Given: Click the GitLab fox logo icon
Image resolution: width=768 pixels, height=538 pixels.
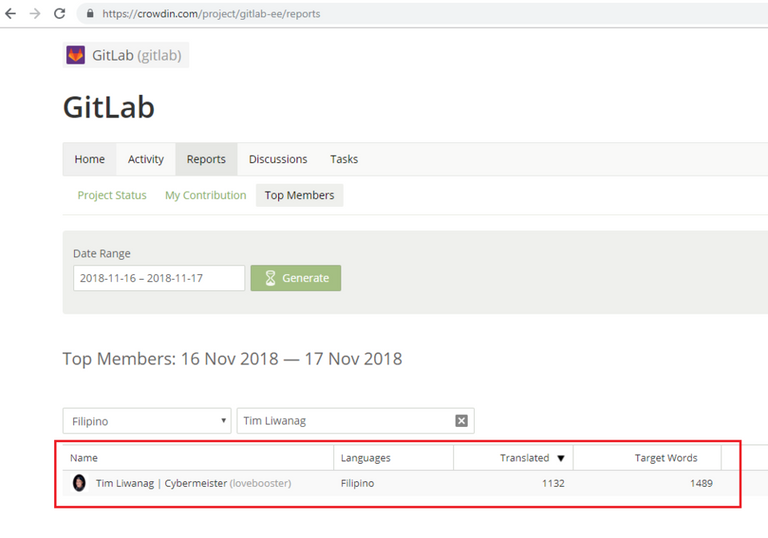Looking at the screenshot, I should (75, 55).
